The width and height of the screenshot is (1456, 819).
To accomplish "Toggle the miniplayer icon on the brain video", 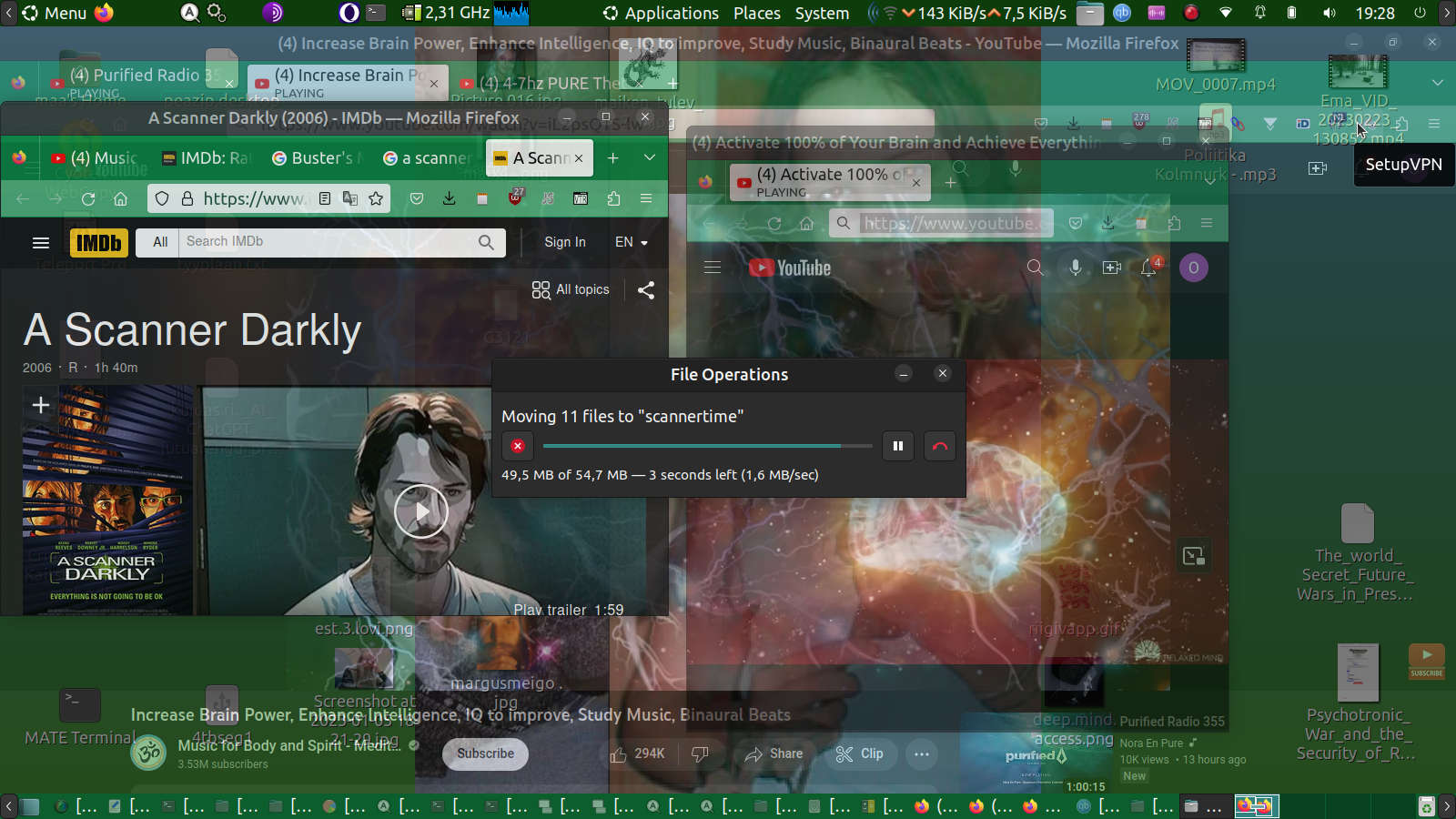I will coord(1194,556).
